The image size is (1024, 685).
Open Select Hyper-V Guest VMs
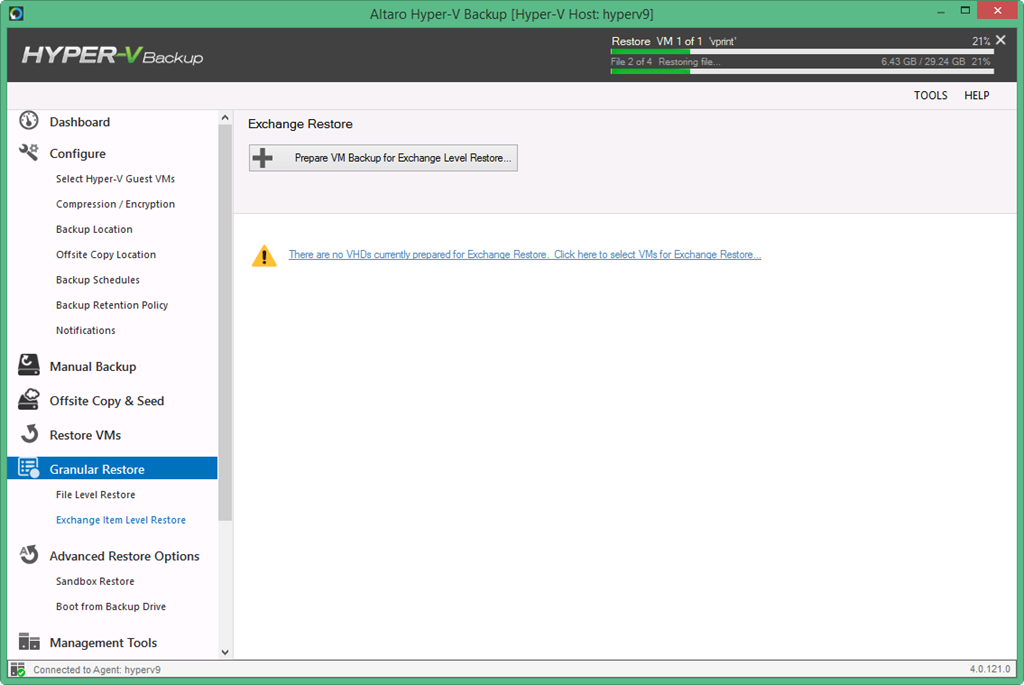tap(116, 179)
